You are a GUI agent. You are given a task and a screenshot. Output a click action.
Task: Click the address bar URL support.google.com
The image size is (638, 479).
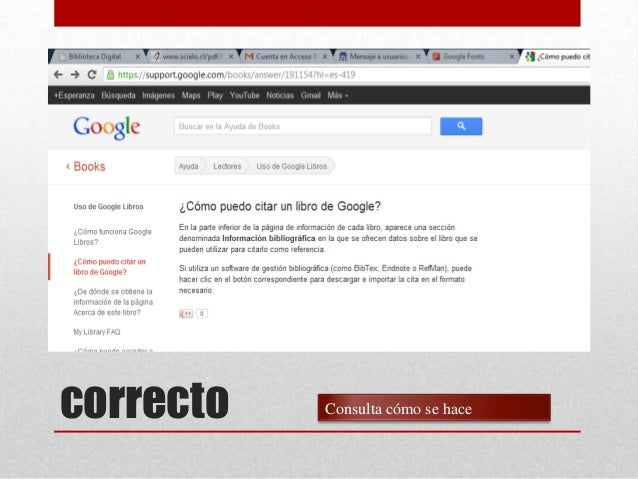tap(236, 75)
